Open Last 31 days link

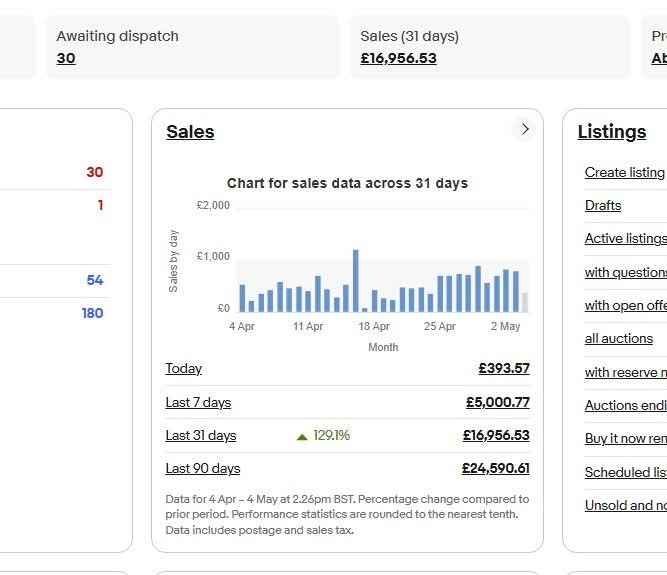201,436
